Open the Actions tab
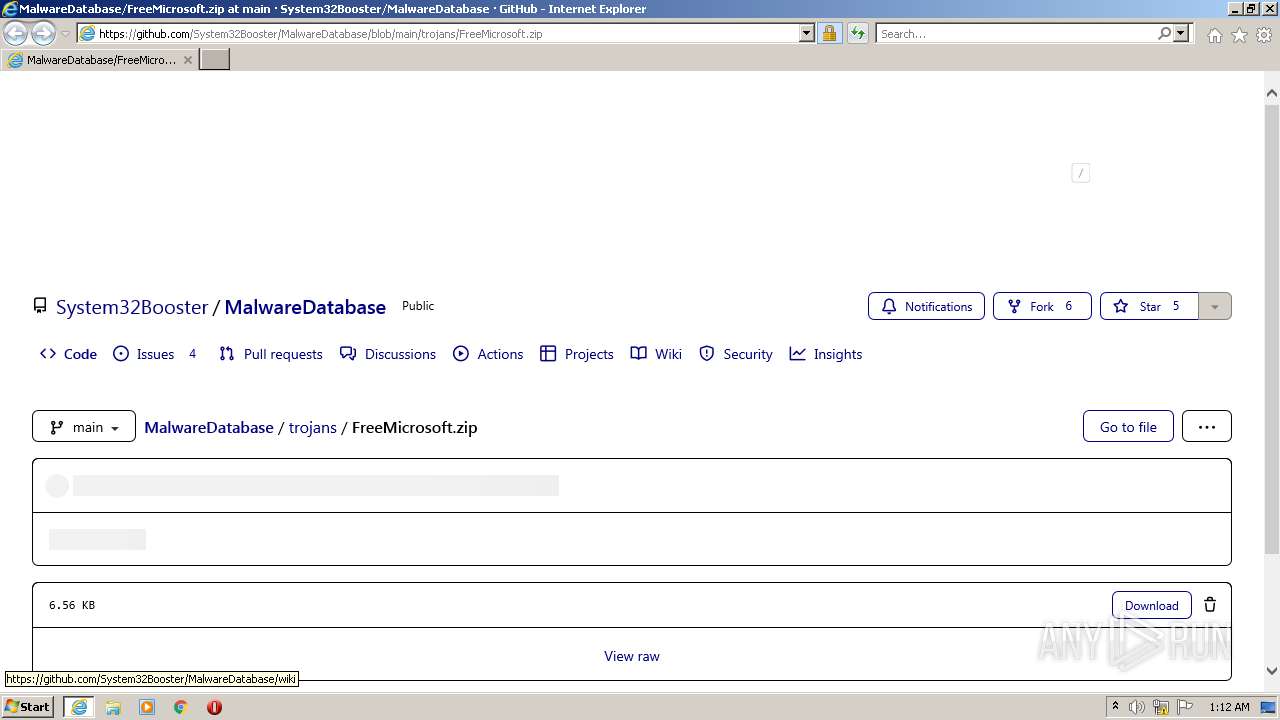 [x=488, y=354]
